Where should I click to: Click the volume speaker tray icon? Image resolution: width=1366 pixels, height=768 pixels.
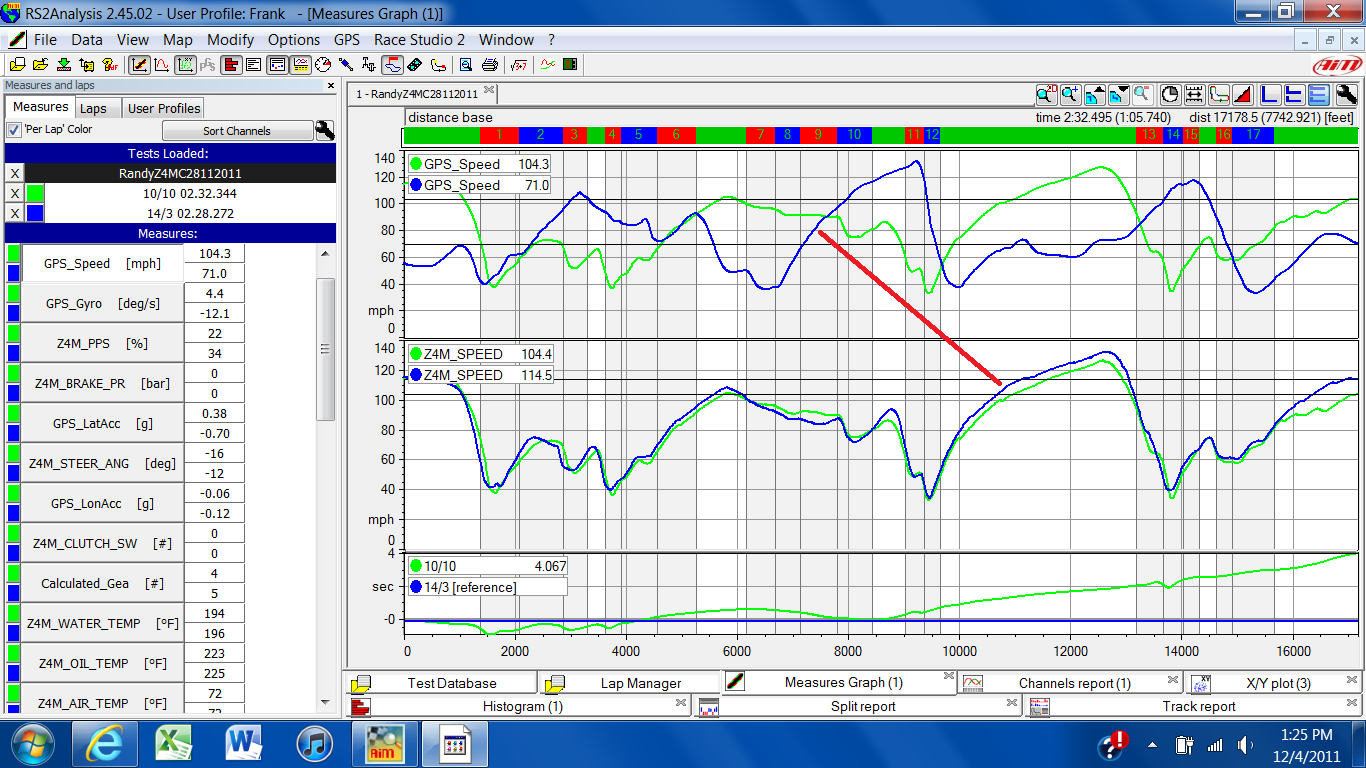point(1245,745)
